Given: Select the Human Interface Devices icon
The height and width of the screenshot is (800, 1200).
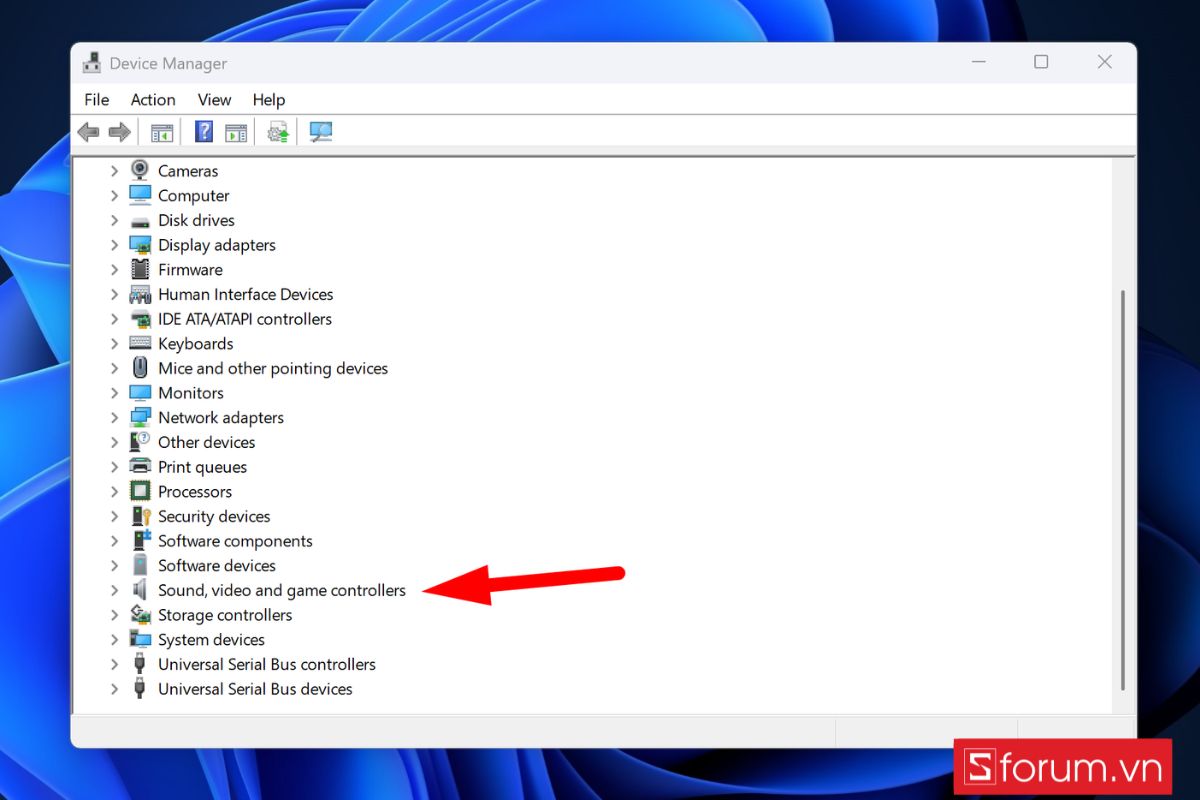Looking at the screenshot, I should pos(140,294).
